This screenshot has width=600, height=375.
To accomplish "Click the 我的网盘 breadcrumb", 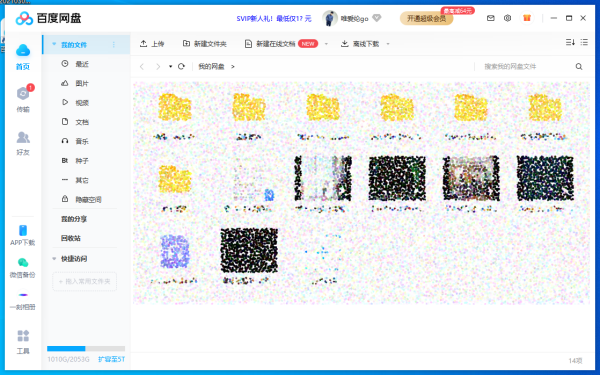I will click(211, 67).
